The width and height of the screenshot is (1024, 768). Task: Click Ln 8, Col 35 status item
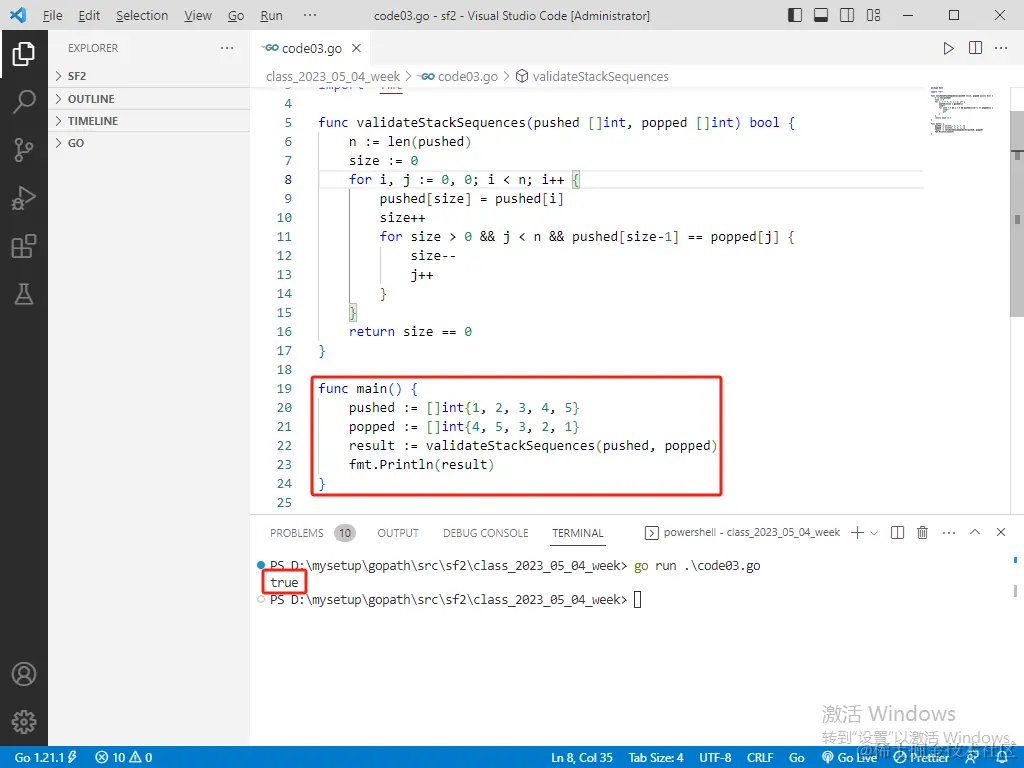pyautogui.click(x=581, y=758)
